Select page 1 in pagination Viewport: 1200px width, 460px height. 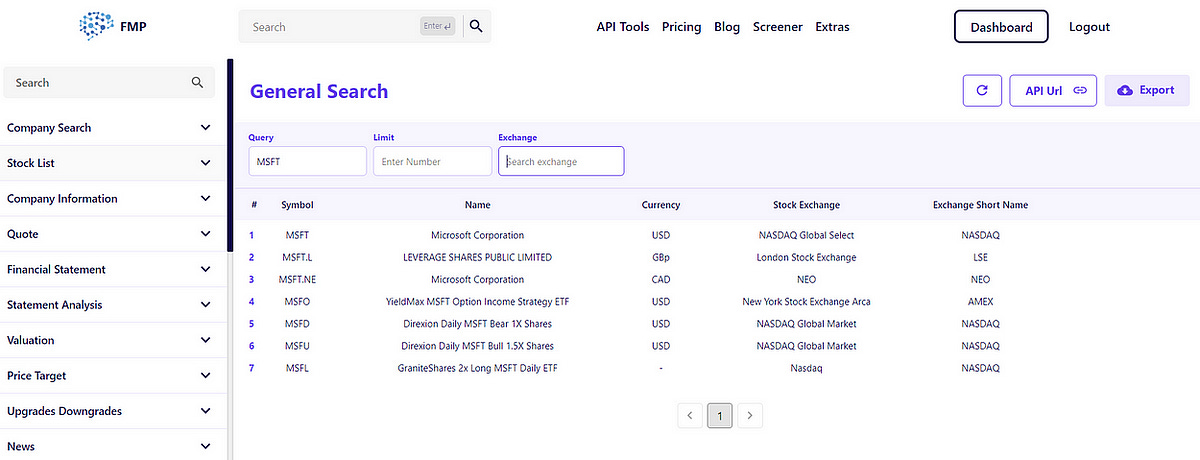point(720,415)
